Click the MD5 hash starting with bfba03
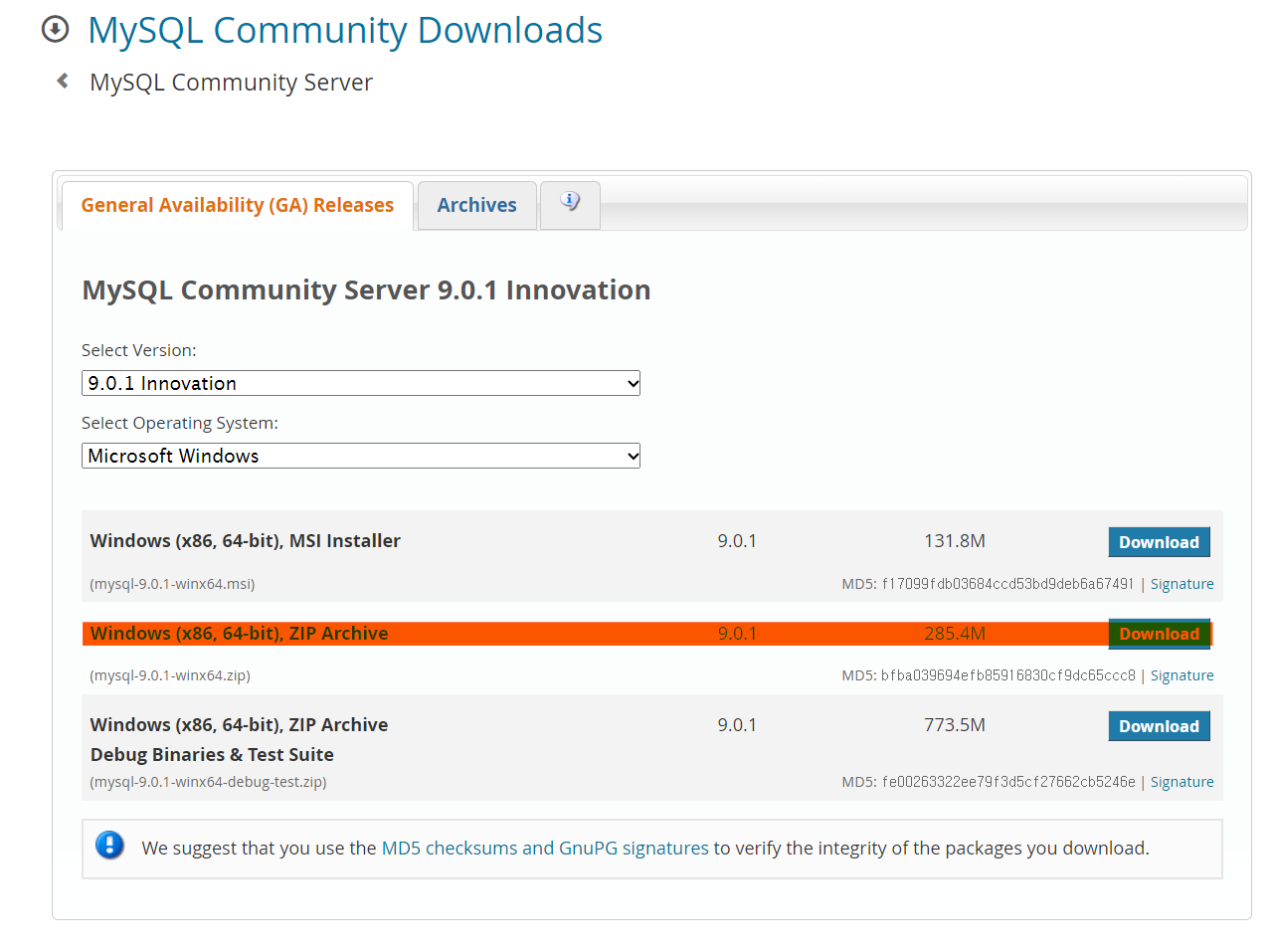 tap(1007, 675)
